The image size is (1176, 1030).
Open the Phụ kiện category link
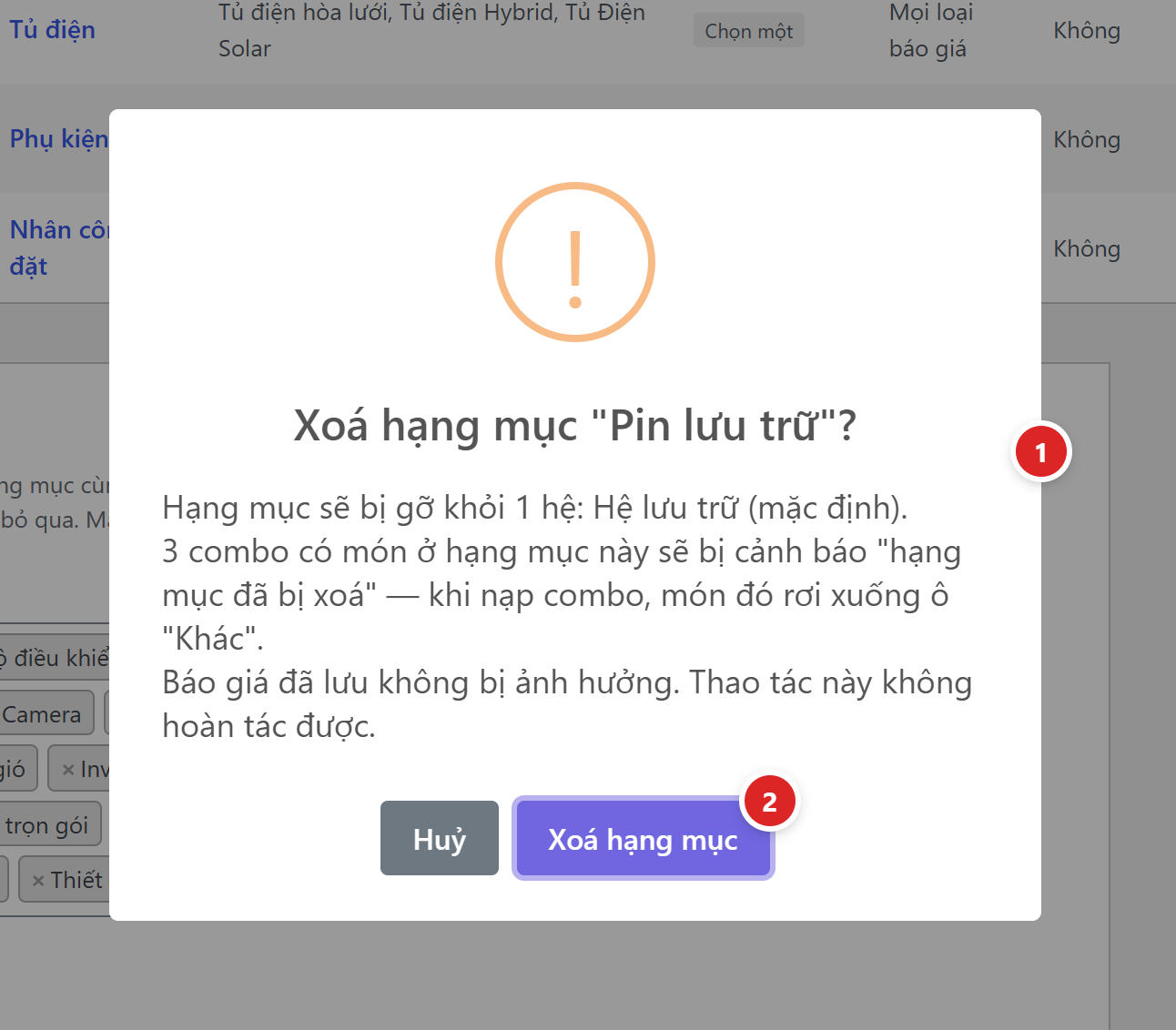tap(59, 138)
